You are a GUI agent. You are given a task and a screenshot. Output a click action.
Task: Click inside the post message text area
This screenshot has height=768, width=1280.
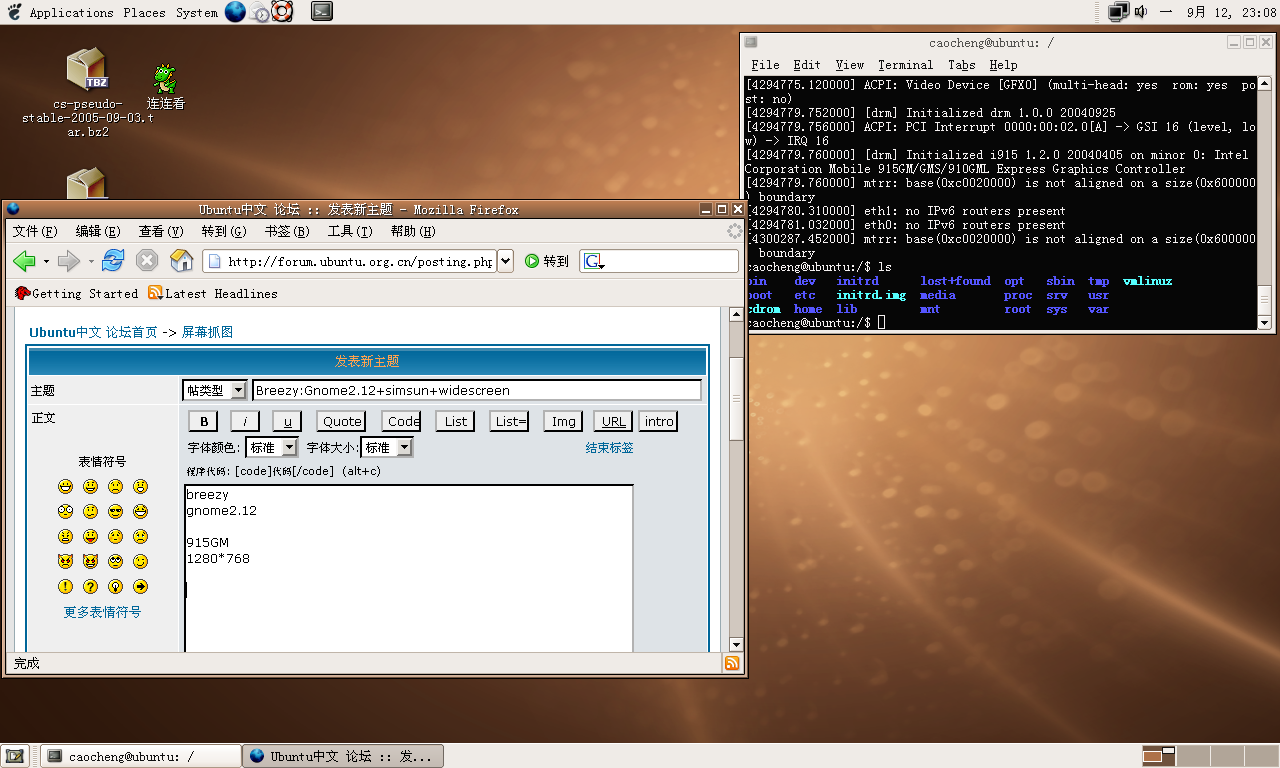point(409,568)
